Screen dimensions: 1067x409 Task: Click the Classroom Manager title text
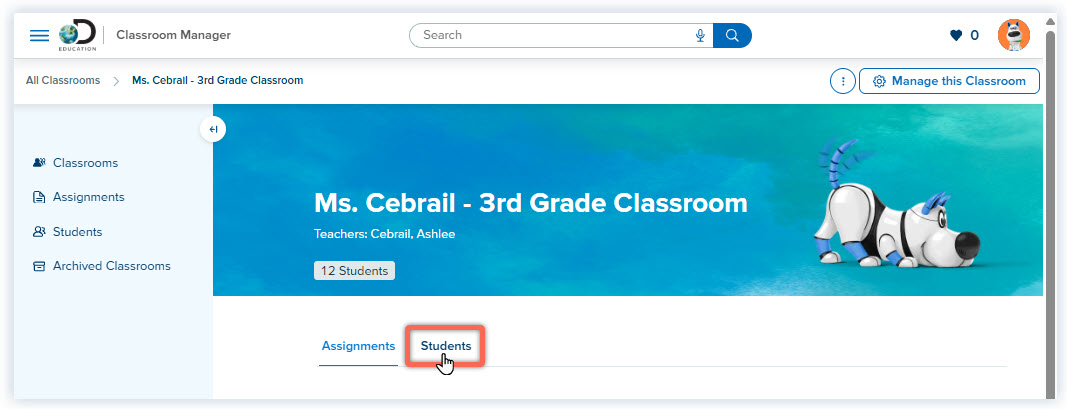point(174,35)
